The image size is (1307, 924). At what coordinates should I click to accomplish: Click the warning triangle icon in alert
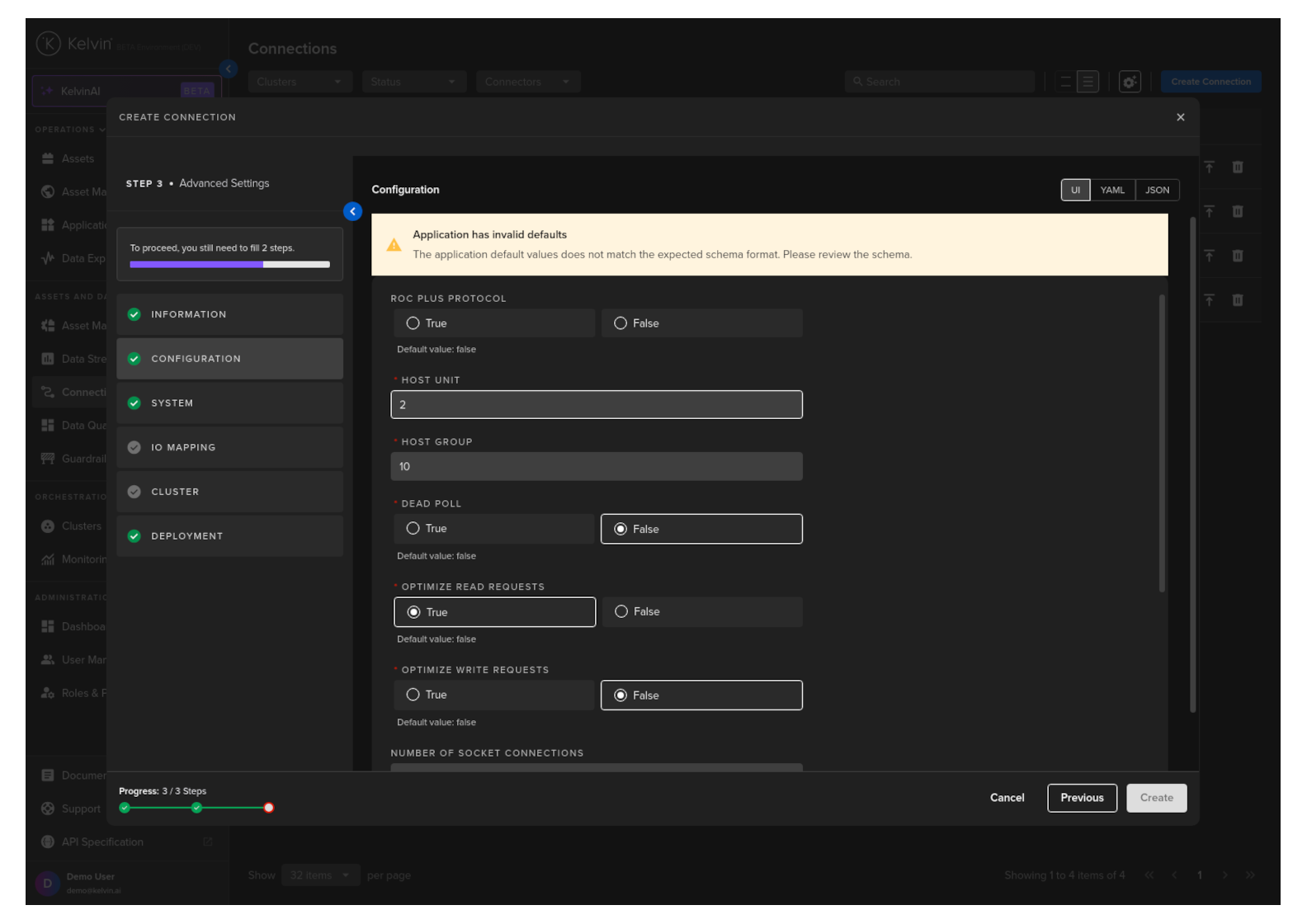point(394,245)
